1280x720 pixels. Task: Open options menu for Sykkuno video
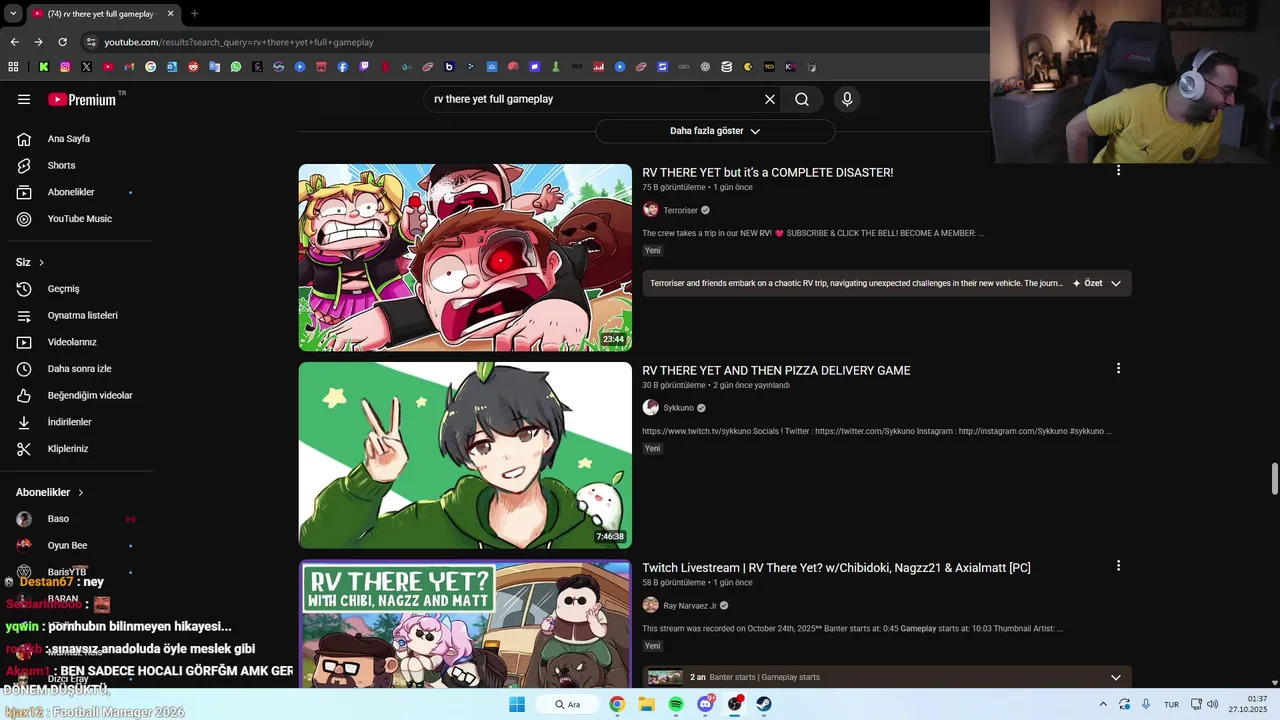tap(1118, 368)
